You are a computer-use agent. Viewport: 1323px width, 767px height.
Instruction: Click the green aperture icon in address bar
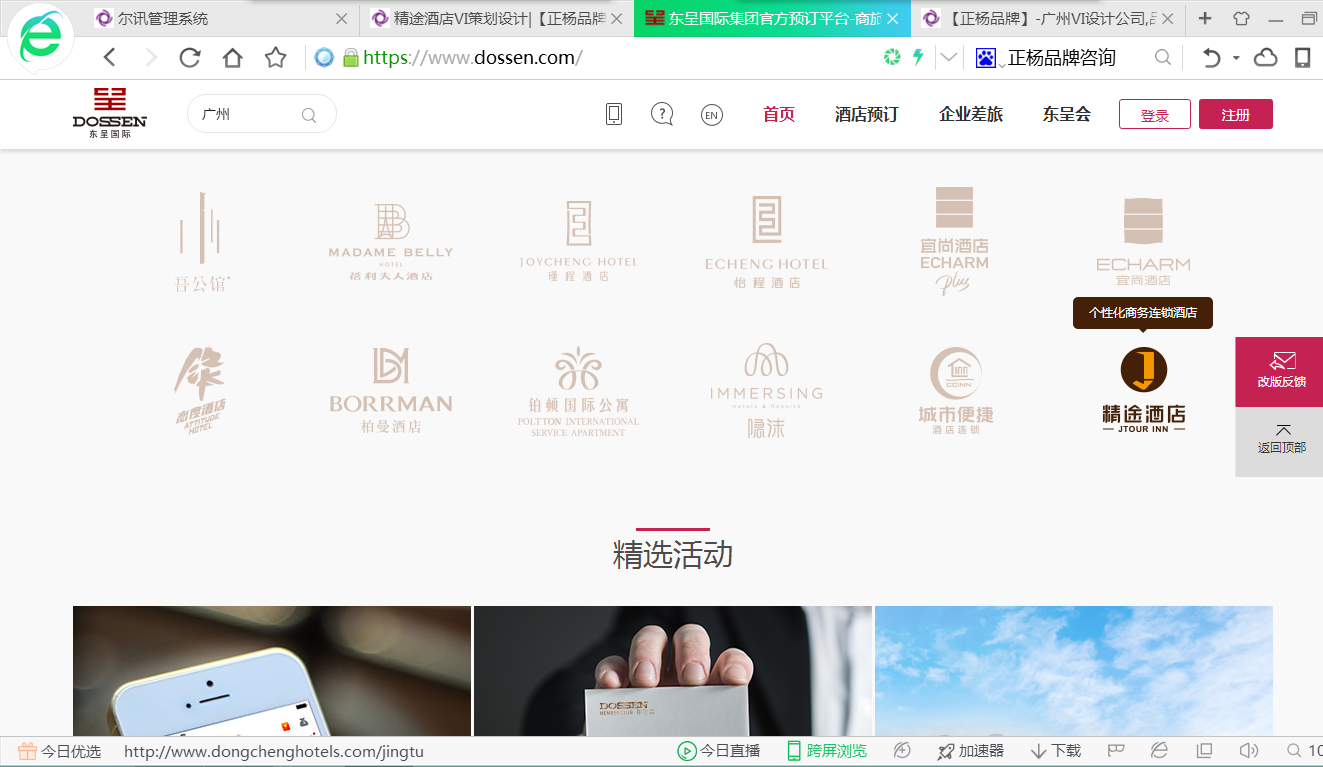point(892,57)
